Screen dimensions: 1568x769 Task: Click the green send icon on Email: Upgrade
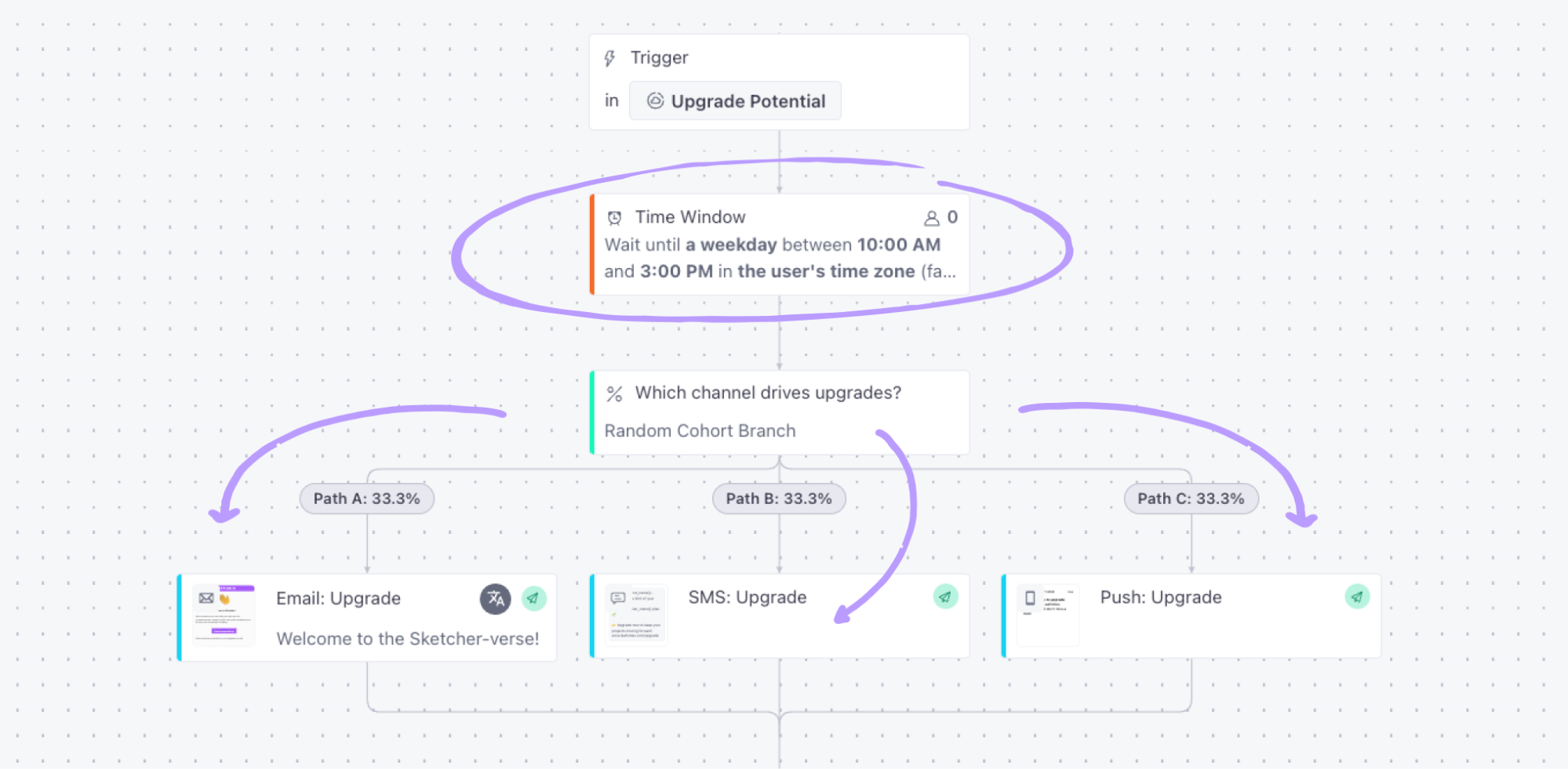(534, 599)
